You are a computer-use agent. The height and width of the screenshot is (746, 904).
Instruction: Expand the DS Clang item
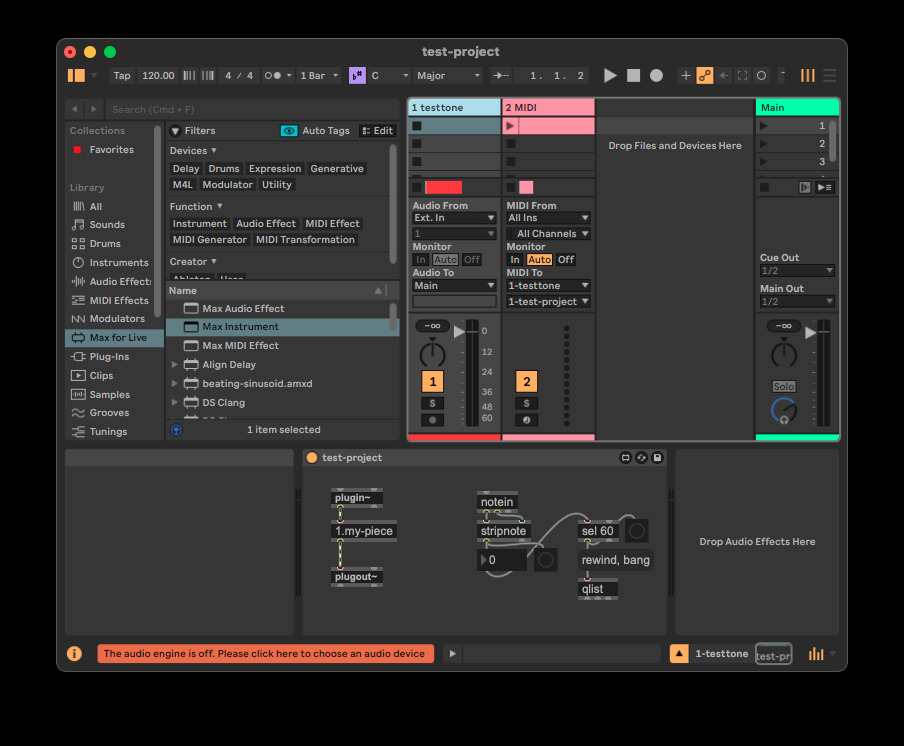174,403
